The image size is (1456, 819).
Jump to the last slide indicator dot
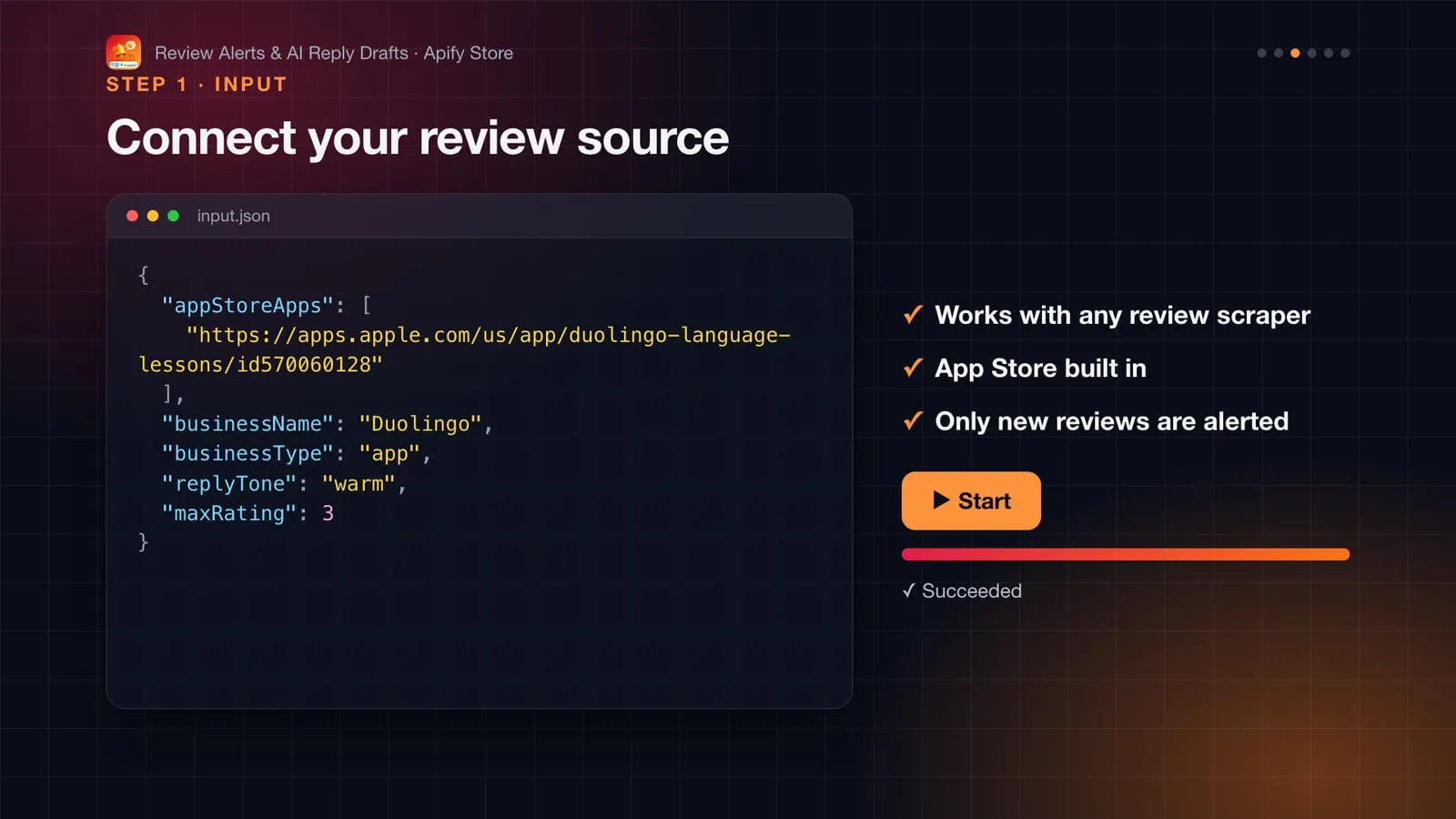(x=1345, y=53)
